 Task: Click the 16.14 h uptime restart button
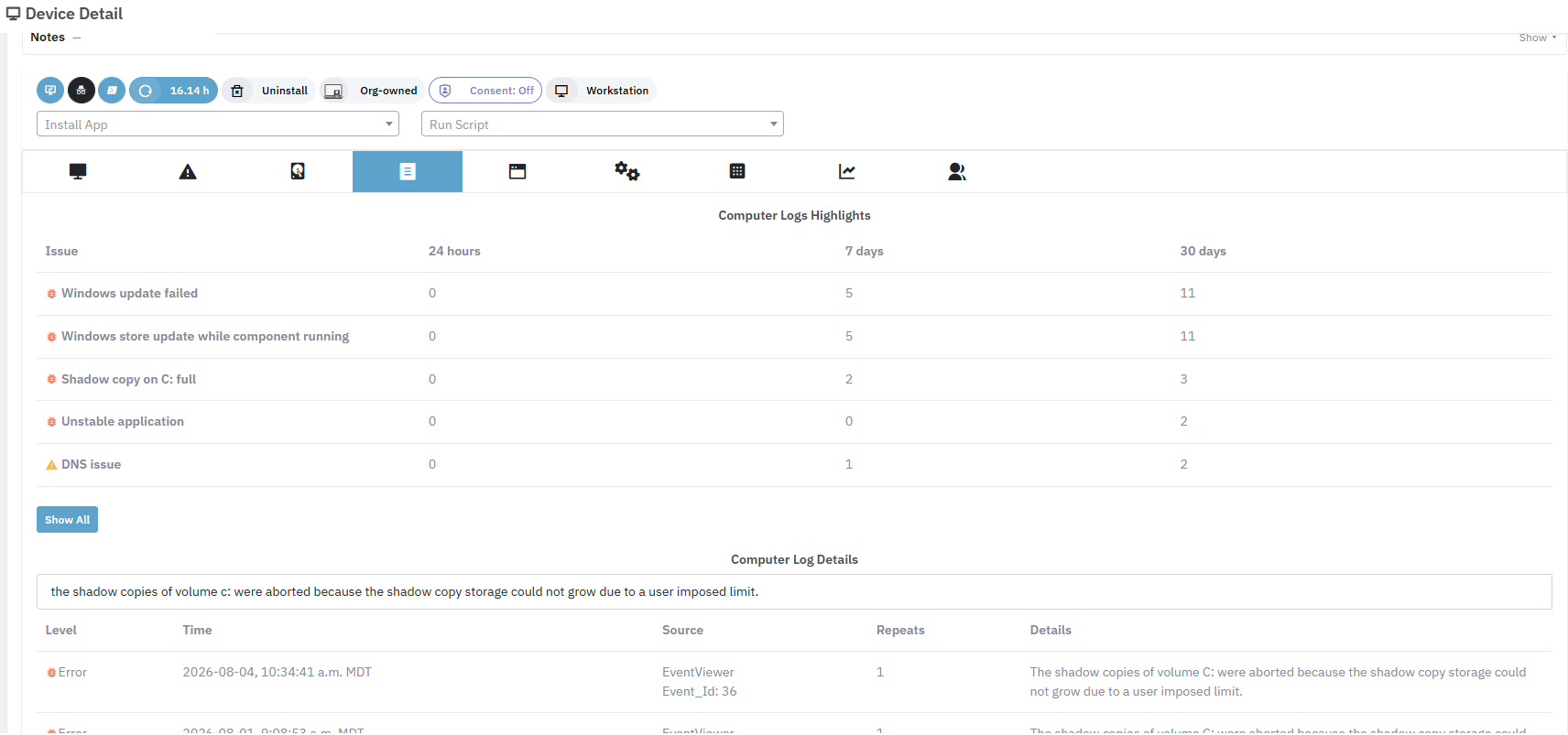tap(173, 91)
